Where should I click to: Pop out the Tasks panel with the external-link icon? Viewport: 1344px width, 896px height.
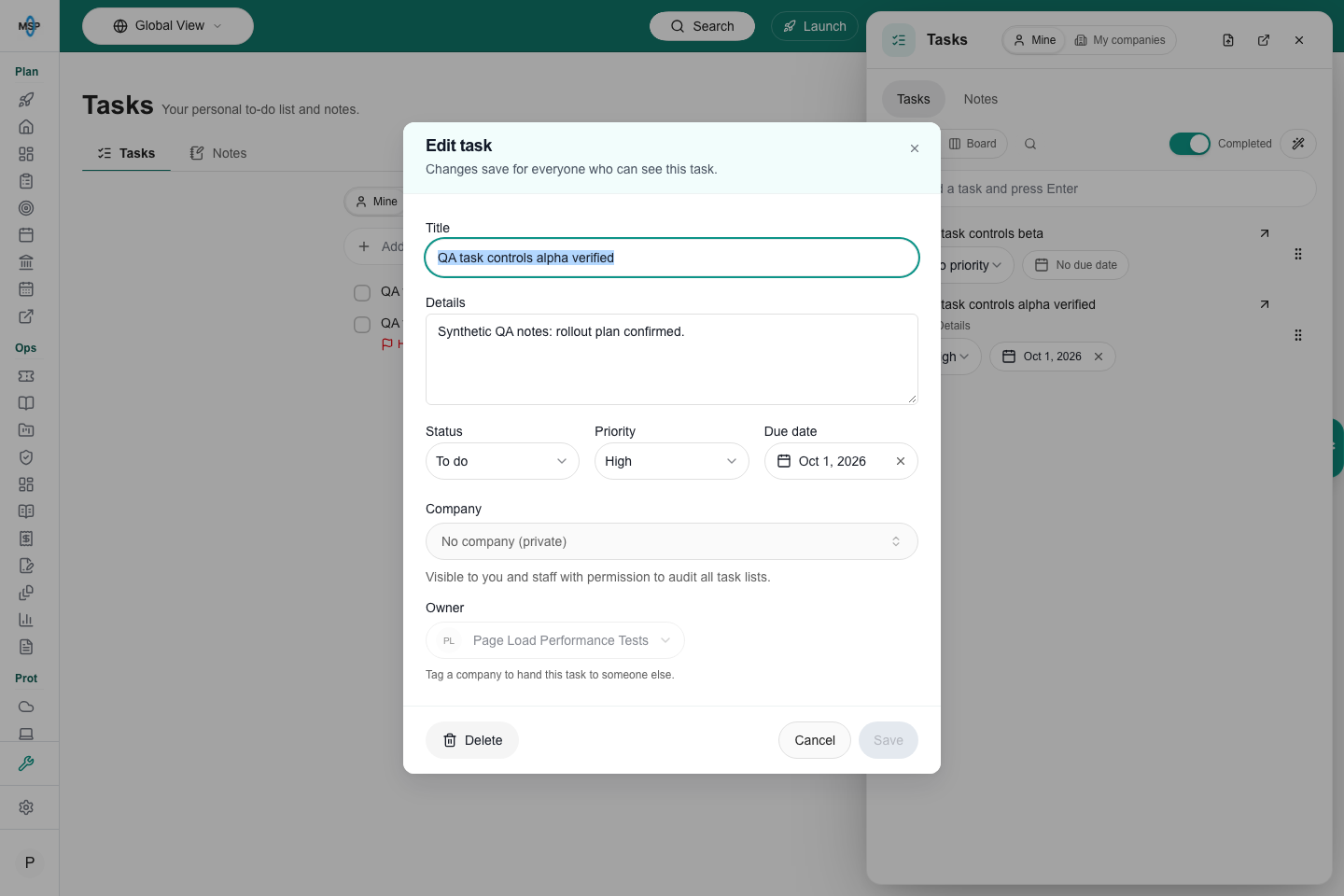(1264, 40)
